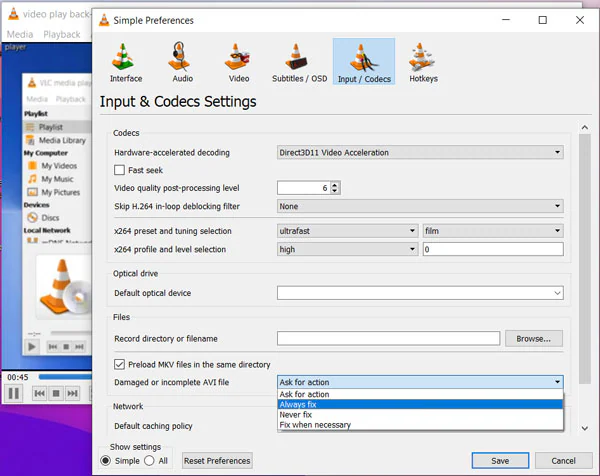
Task: Select Discs in the video's sidebar
Action: point(44,218)
